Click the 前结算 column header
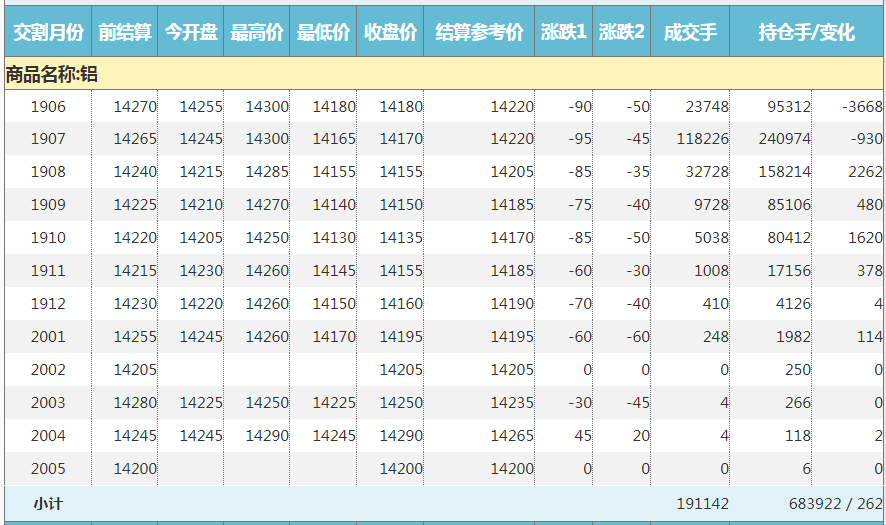Viewport: 886px width, 525px height. tap(125, 32)
